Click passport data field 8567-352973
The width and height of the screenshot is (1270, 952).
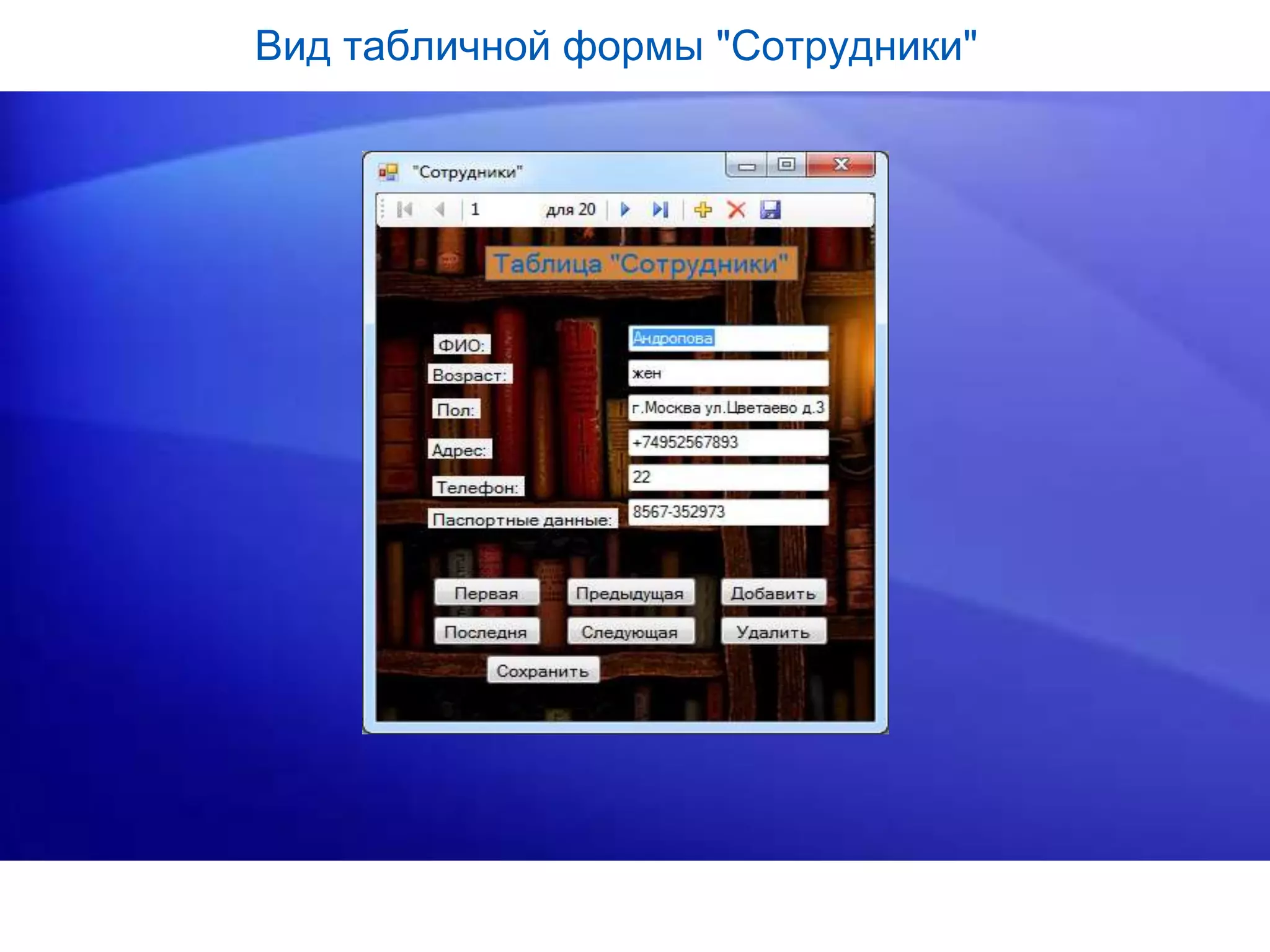click(x=728, y=512)
